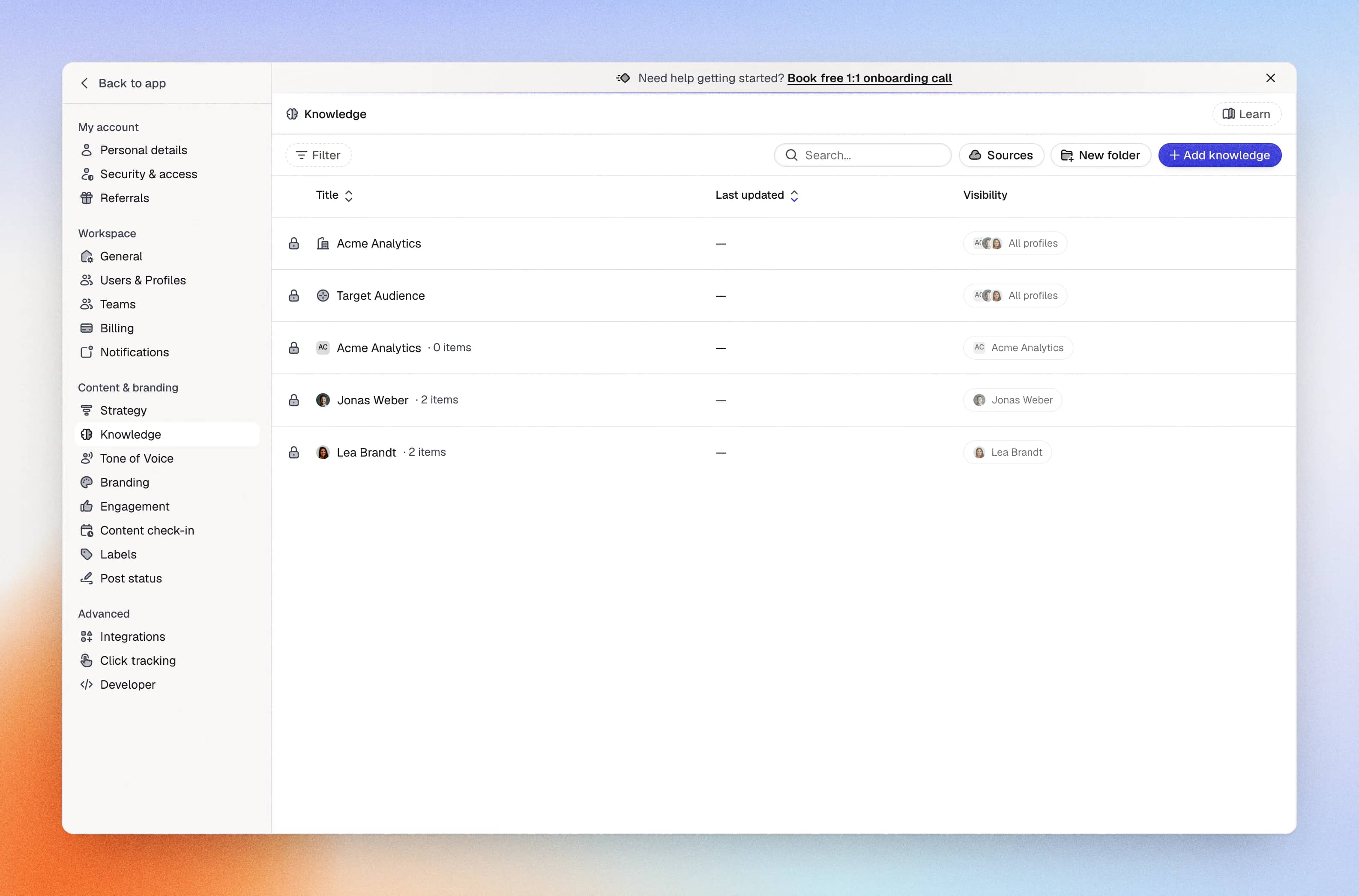Image resolution: width=1359 pixels, height=896 pixels.
Task: Go to Users & Profiles
Action: pyautogui.click(x=167, y=280)
